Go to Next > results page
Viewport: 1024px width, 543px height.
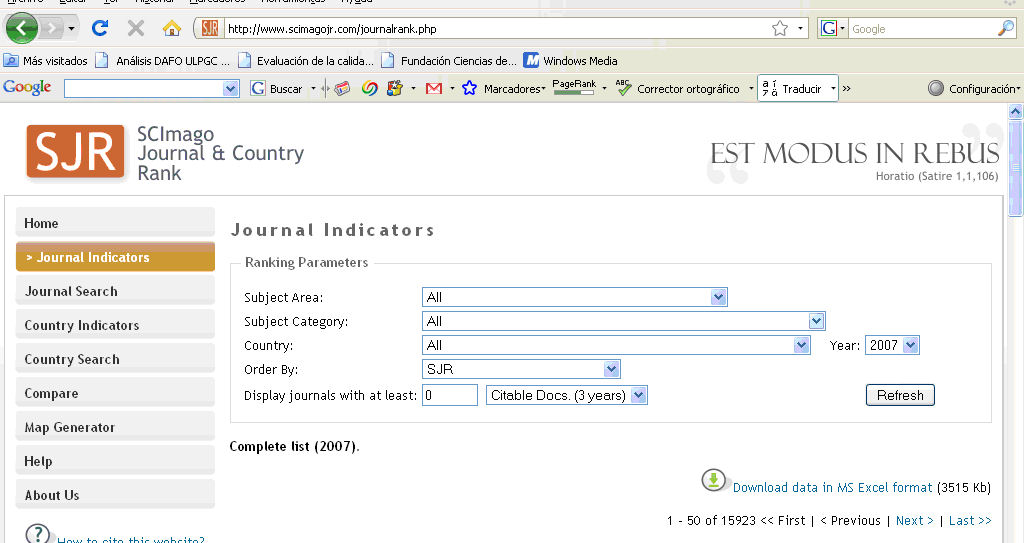914,521
